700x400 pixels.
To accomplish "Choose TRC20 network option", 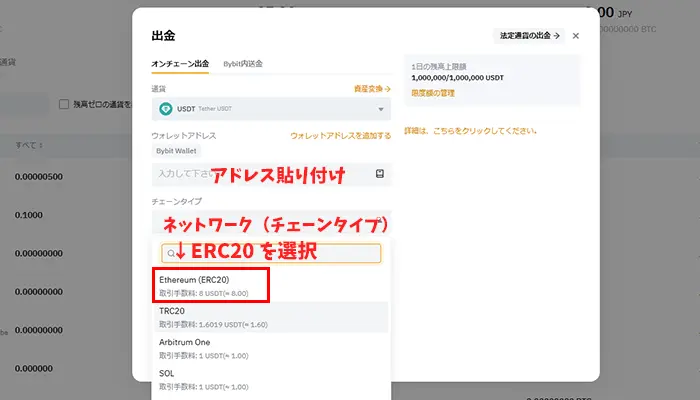I will pyautogui.click(x=271, y=317).
